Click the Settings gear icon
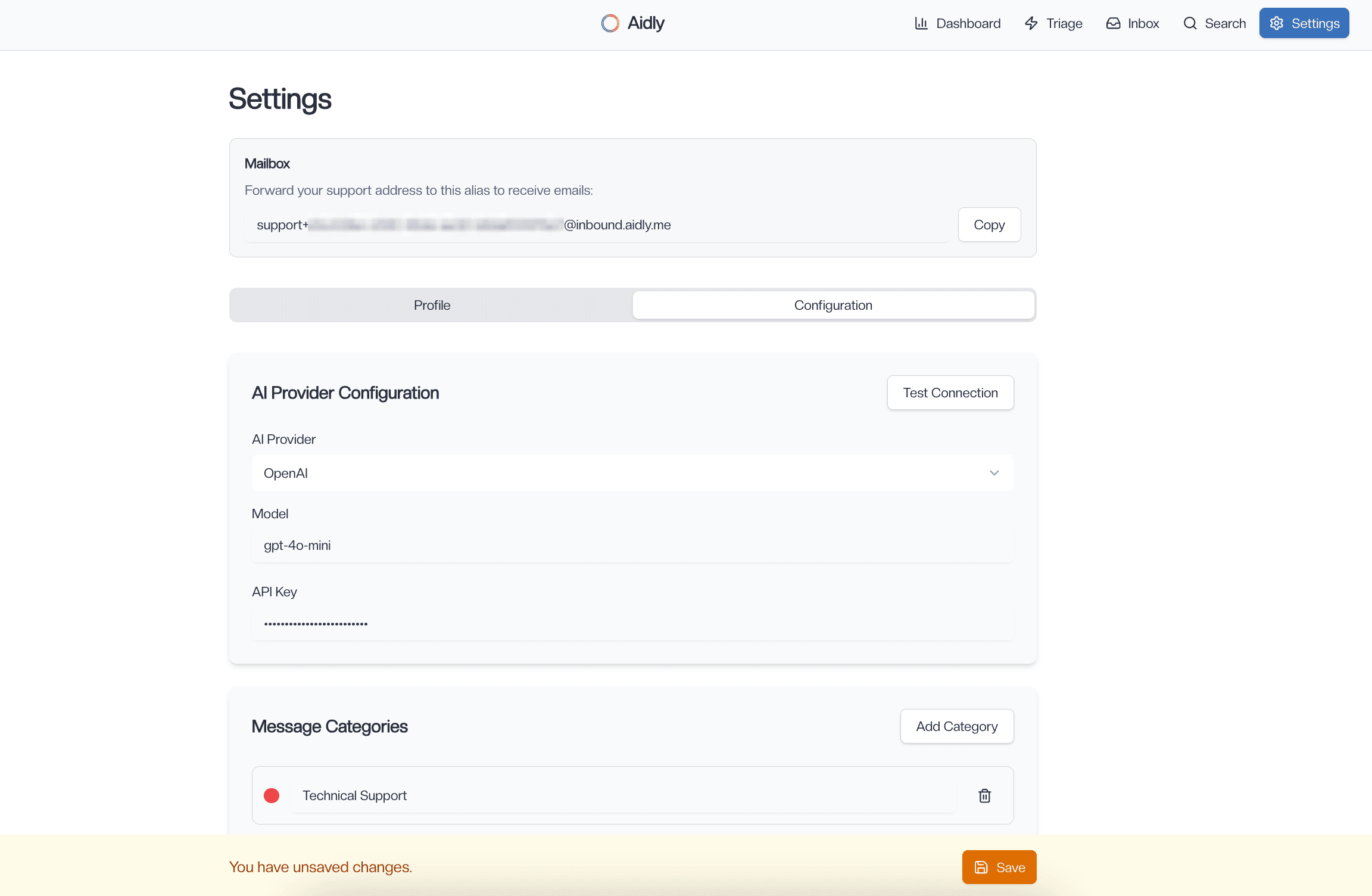1372x896 pixels. [x=1277, y=23]
